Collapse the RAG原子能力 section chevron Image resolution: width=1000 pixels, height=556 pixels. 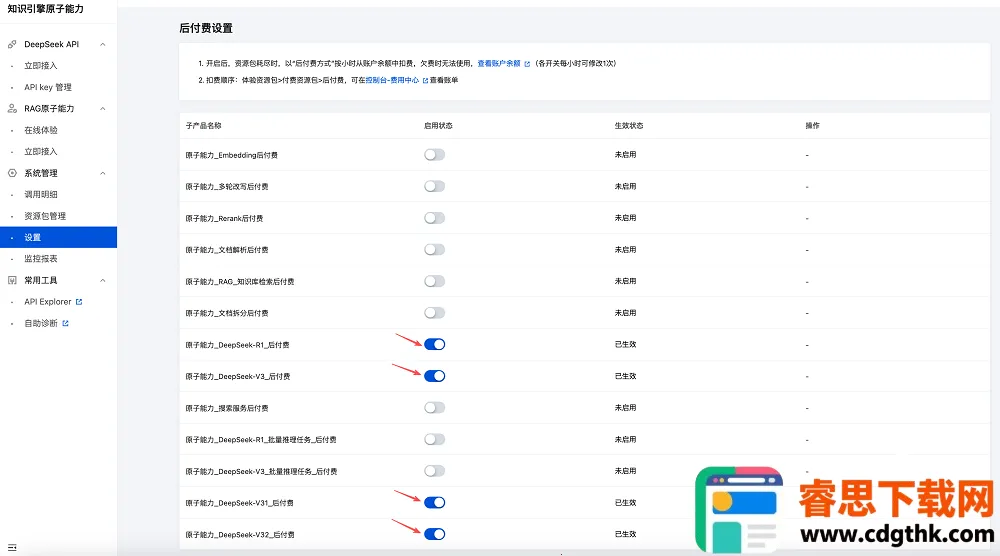pos(103,108)
